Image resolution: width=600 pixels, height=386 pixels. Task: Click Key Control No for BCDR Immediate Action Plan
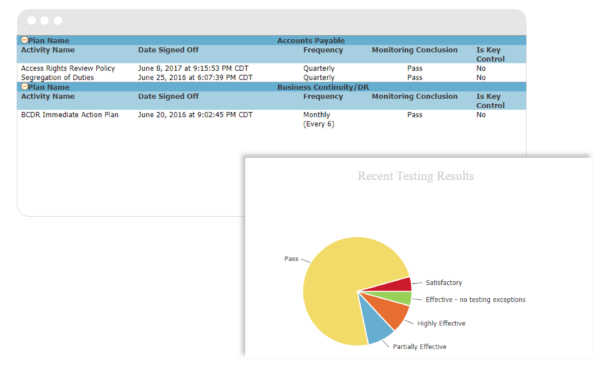tap(481, 115)
